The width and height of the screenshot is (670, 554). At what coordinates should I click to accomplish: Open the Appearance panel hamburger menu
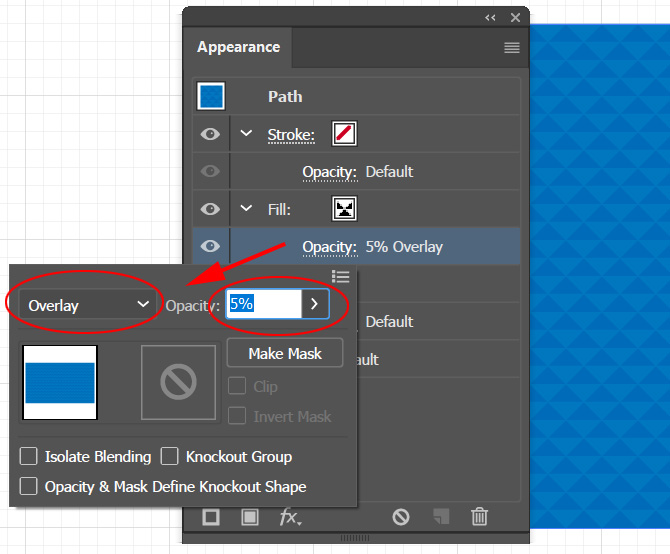512,48
